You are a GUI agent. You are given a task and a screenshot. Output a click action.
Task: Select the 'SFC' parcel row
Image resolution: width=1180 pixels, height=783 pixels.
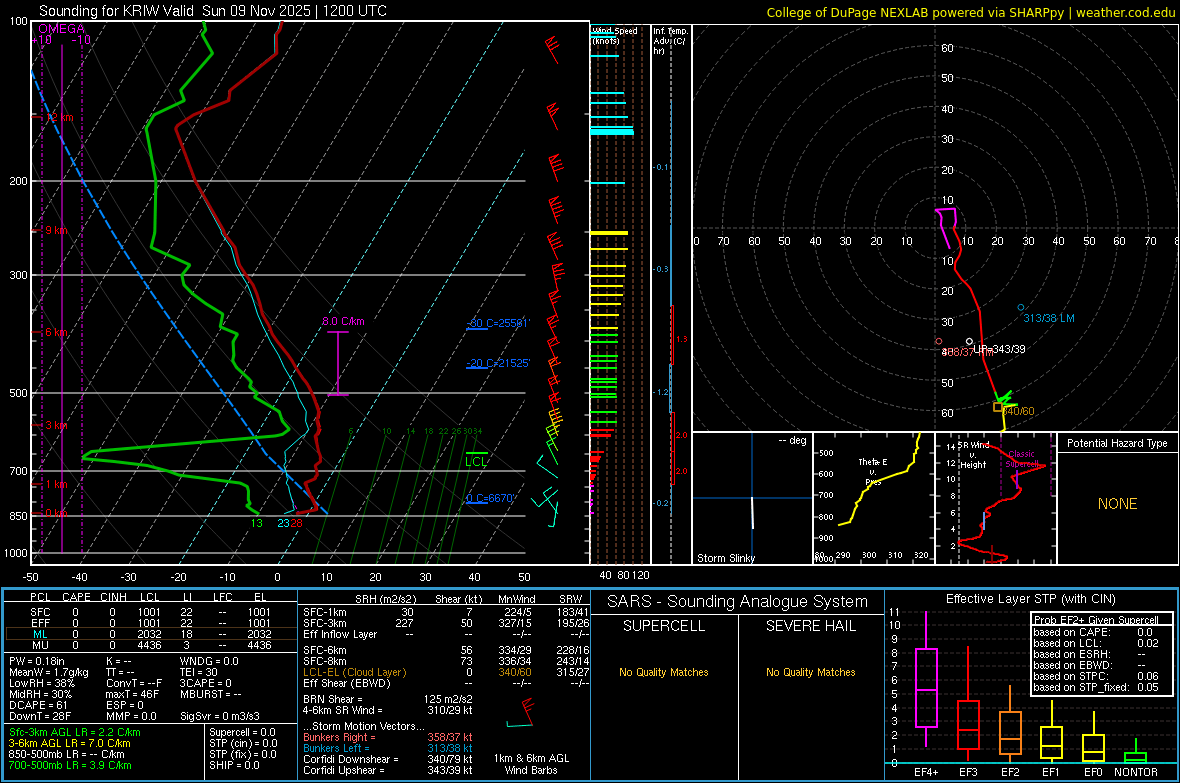coord(151,612)
